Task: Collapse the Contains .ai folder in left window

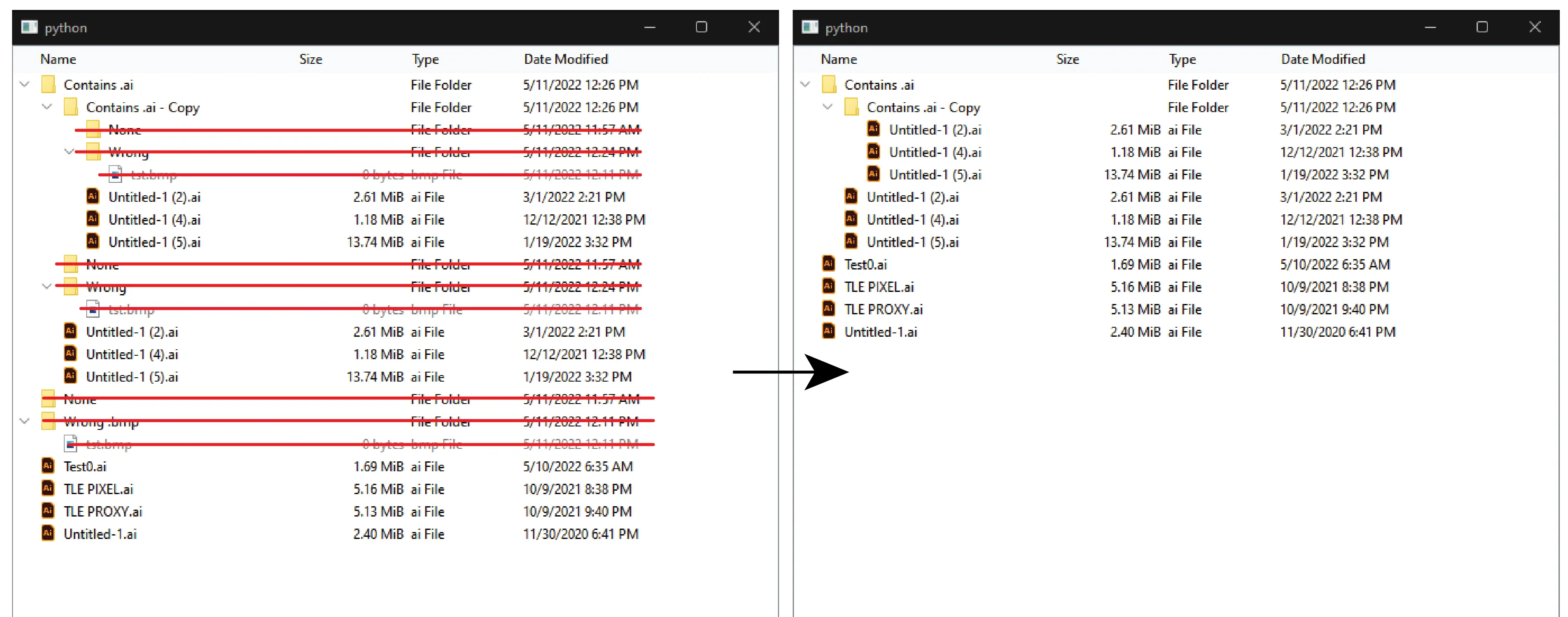Action: coord(25,85)
